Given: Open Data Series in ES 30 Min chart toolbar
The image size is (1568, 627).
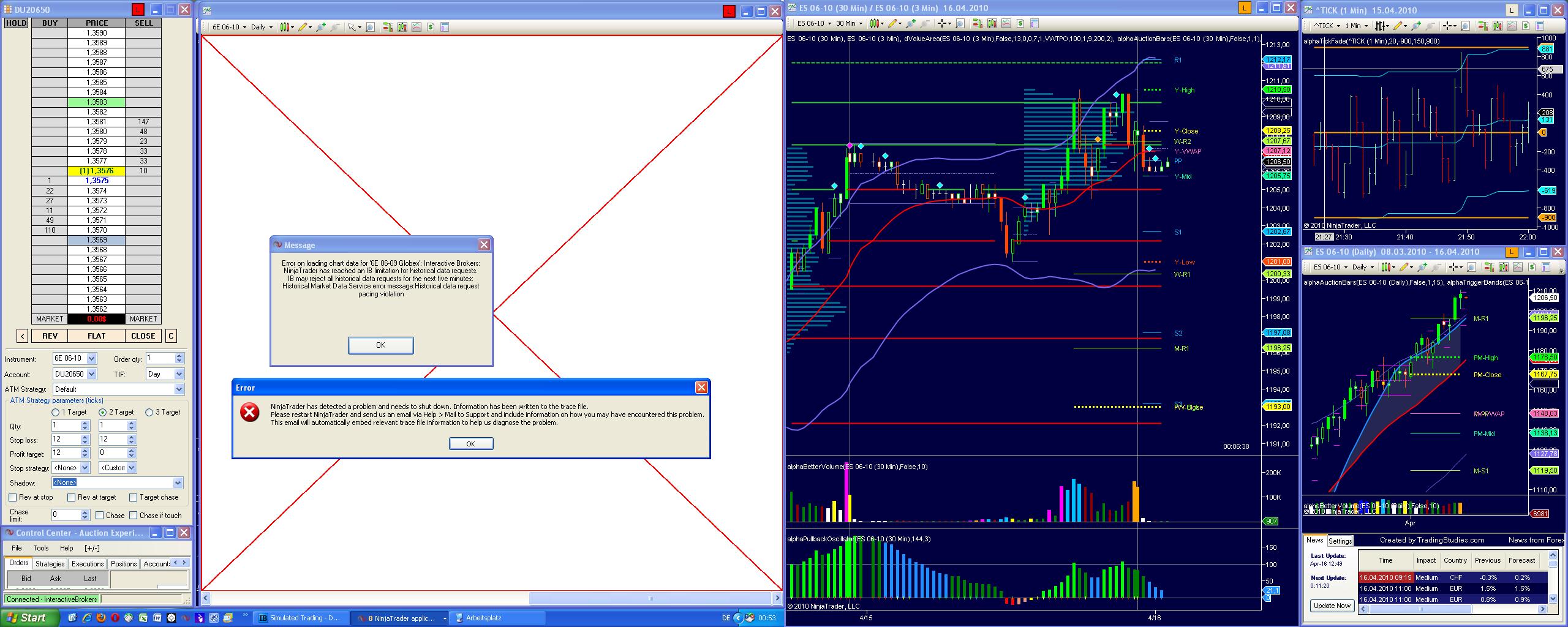Looking at the screenshot, I should [992, 23].
